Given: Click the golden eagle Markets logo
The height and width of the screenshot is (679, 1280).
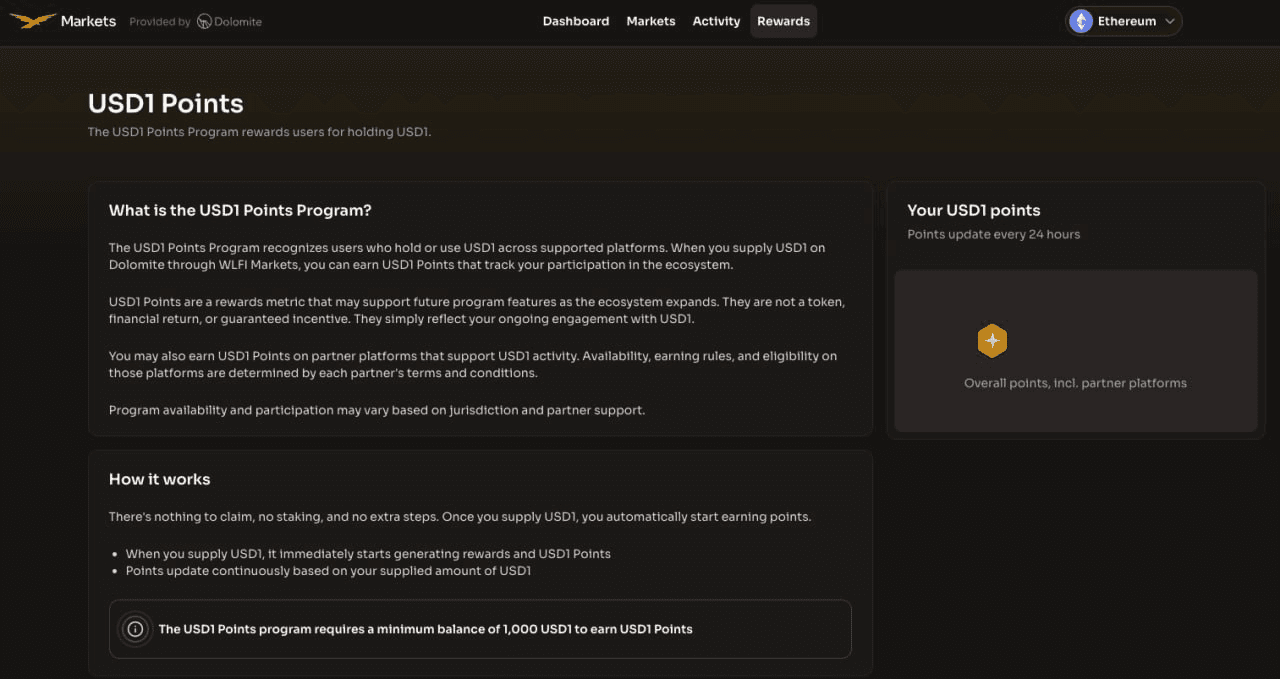Looking at the screenshot, I should click(x=33, y=21).
